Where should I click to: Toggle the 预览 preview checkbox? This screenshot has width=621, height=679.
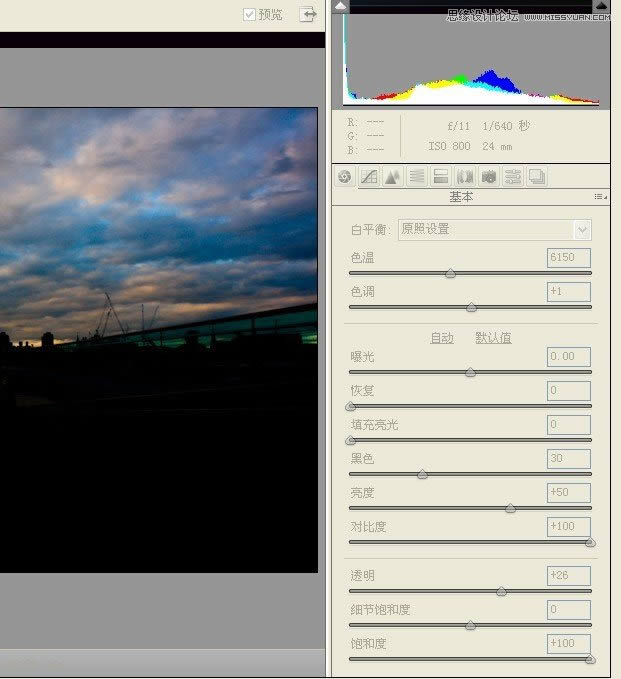point(250,14)
